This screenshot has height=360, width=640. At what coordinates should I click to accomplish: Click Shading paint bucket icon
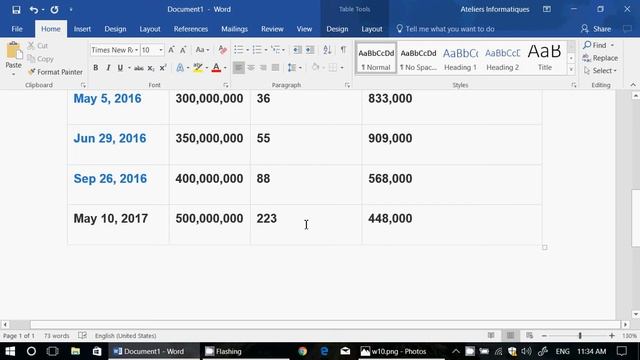[x=315, y=68]
